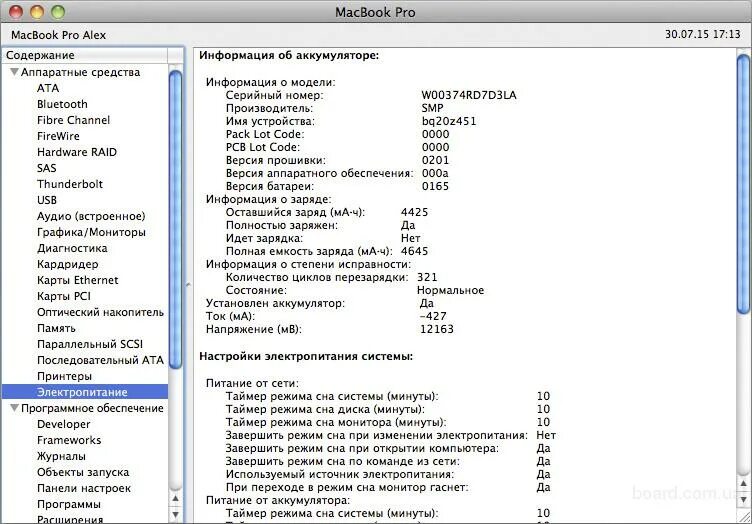Click the voltage value 12163
The width and height of the screenshot is (752, 524).
pos(436,329)
